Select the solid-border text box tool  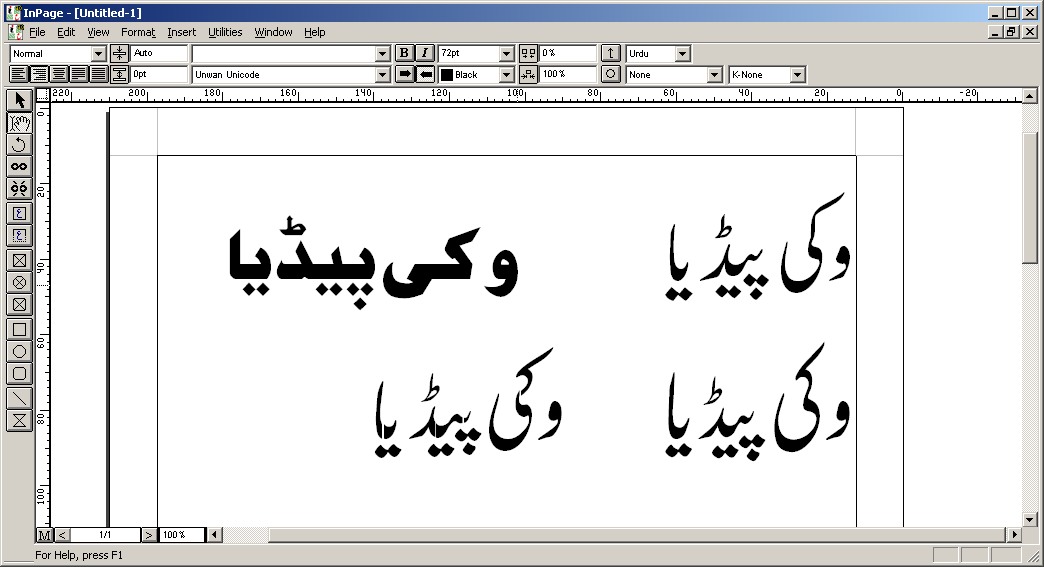[x=19, y=214]
